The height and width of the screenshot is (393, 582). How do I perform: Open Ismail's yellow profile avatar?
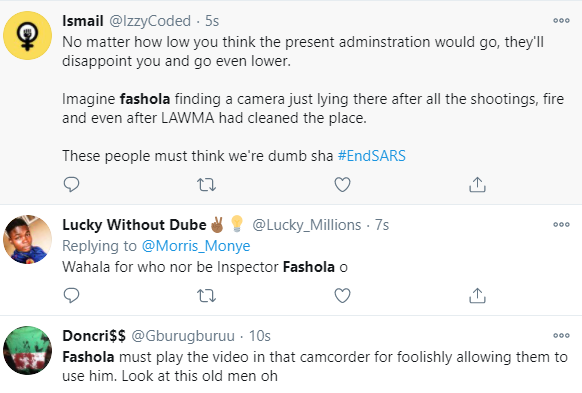[27, 36]
